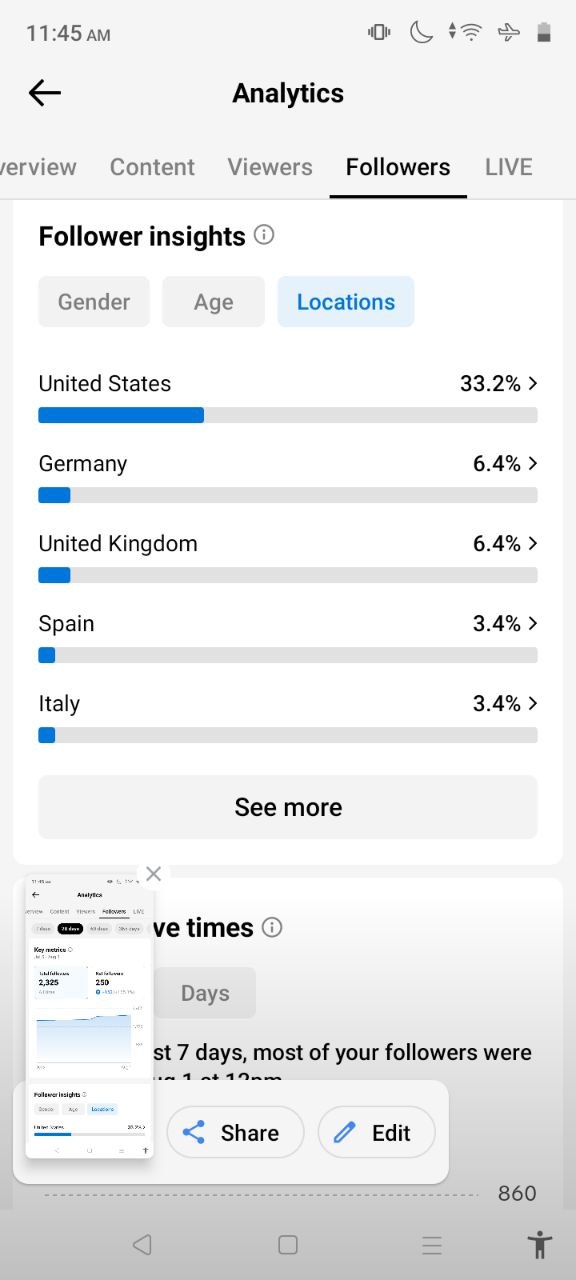This screenshot has height=1280, width=576.
Task: Share the captured screenshot
Action: point(235,1132)
